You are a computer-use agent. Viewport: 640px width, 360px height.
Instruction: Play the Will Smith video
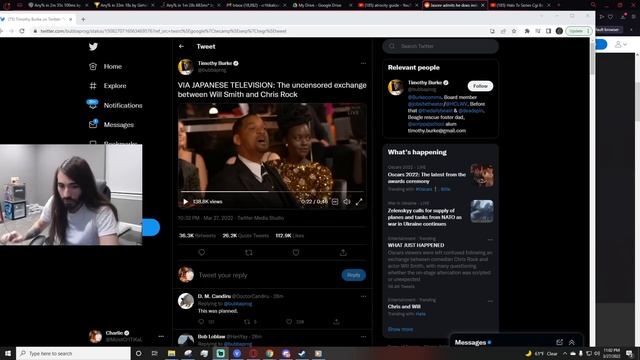(186, 202)
